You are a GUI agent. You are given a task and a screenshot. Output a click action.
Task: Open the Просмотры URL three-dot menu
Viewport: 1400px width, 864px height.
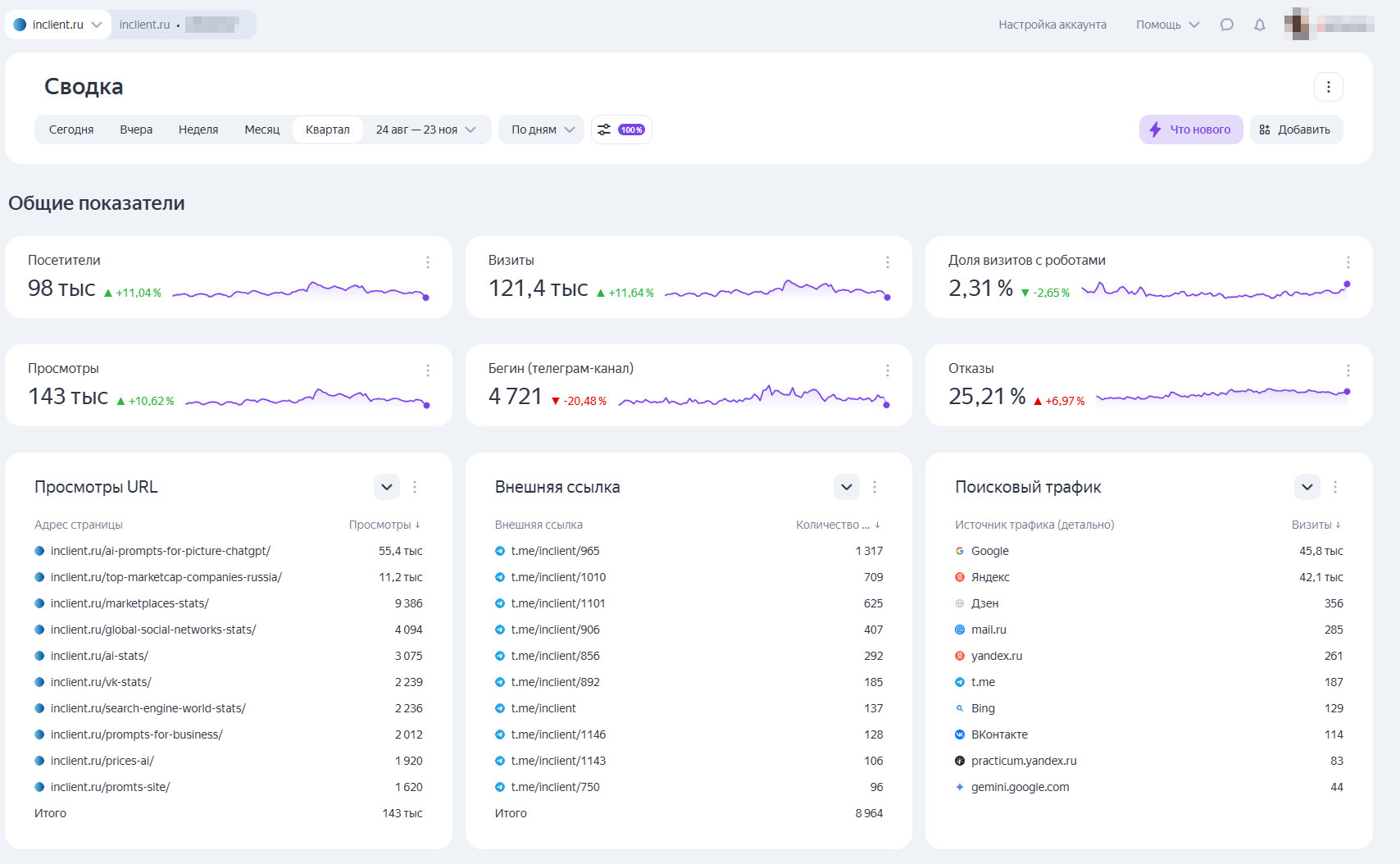click(415, 487)
